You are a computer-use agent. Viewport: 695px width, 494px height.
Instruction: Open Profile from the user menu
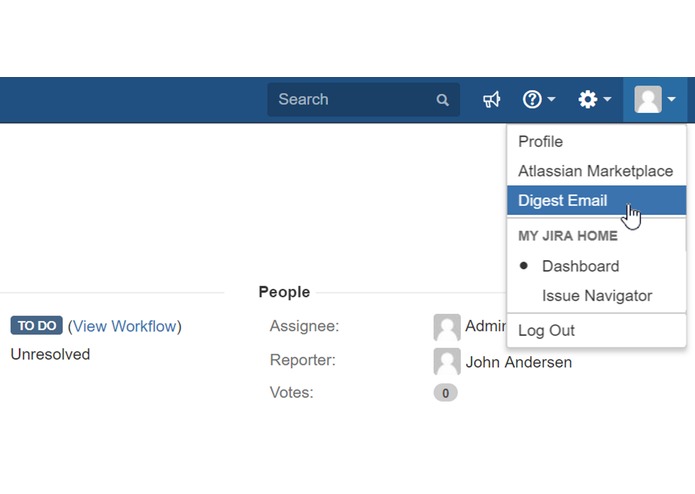click(597, 142)
